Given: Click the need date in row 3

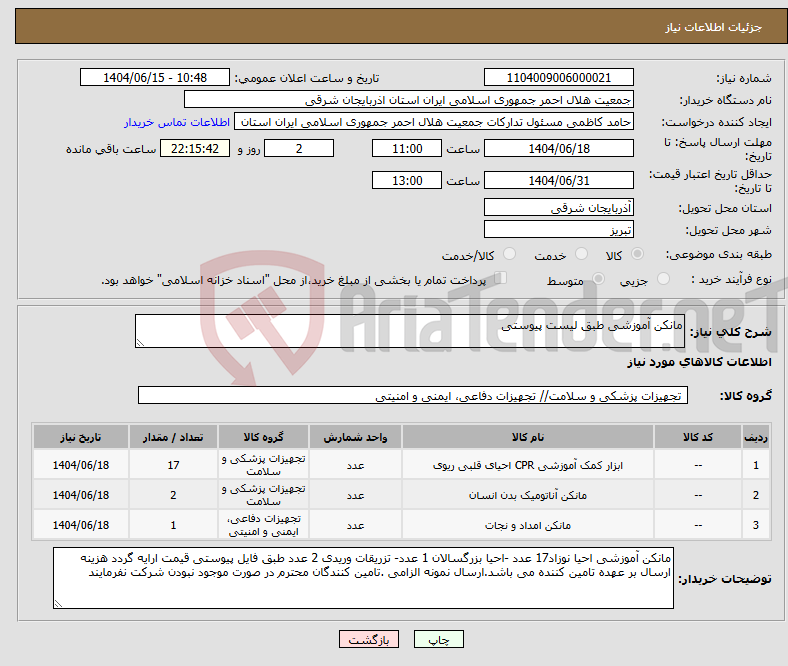Looking at the screenshot, I should point(80,525).
